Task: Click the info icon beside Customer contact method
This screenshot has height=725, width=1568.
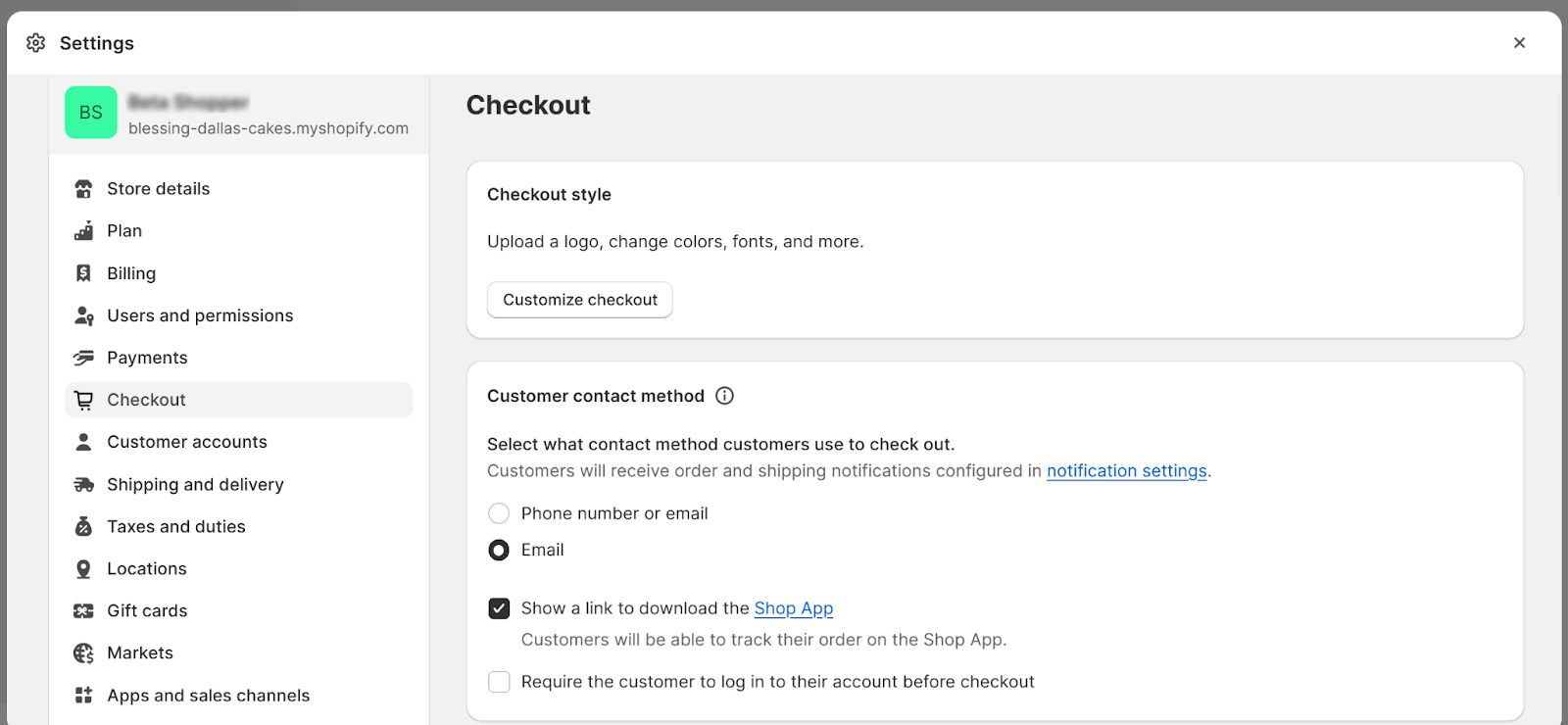Action: click(724, 396)
